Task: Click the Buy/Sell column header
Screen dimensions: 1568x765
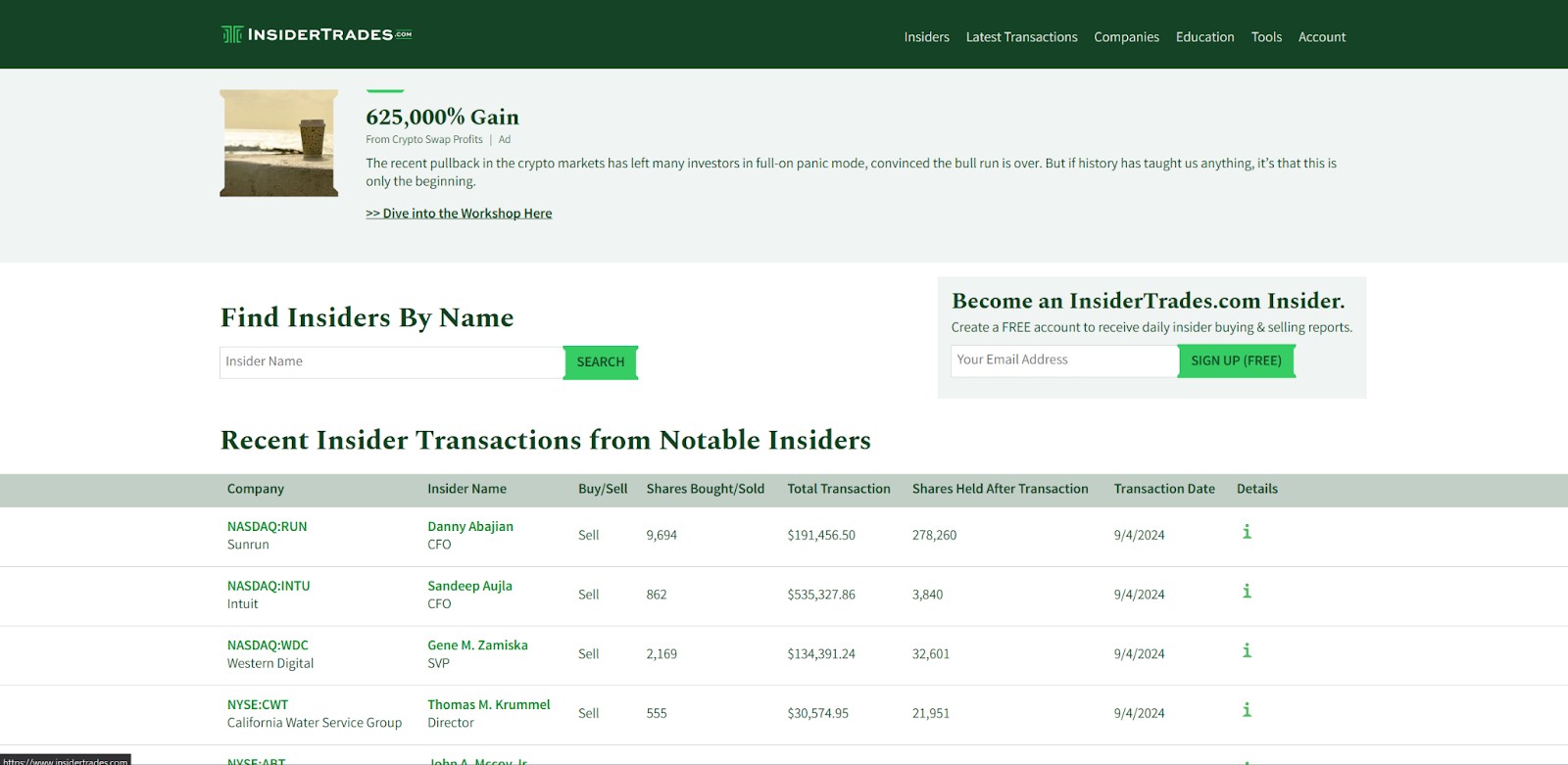Action: (603, 489)
